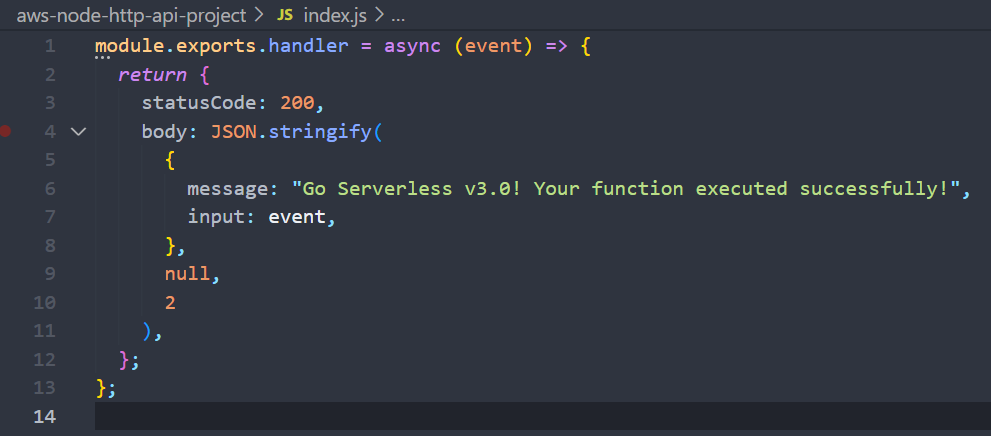Toggle the breakpoint dot on line 4
The width and height of the screenshot is (991, 436).
pos(7,131)
